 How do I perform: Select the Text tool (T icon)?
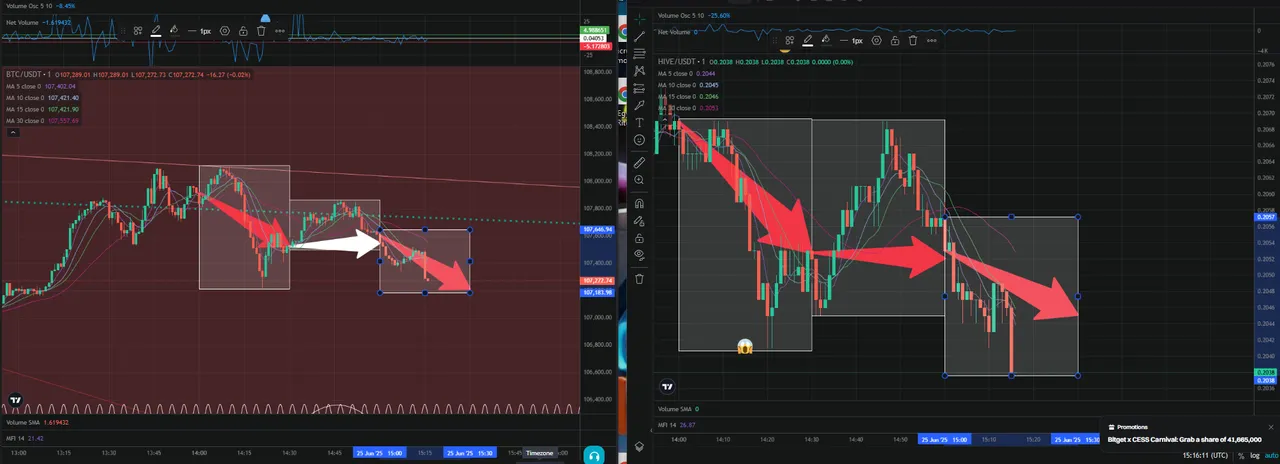(639, 122)
